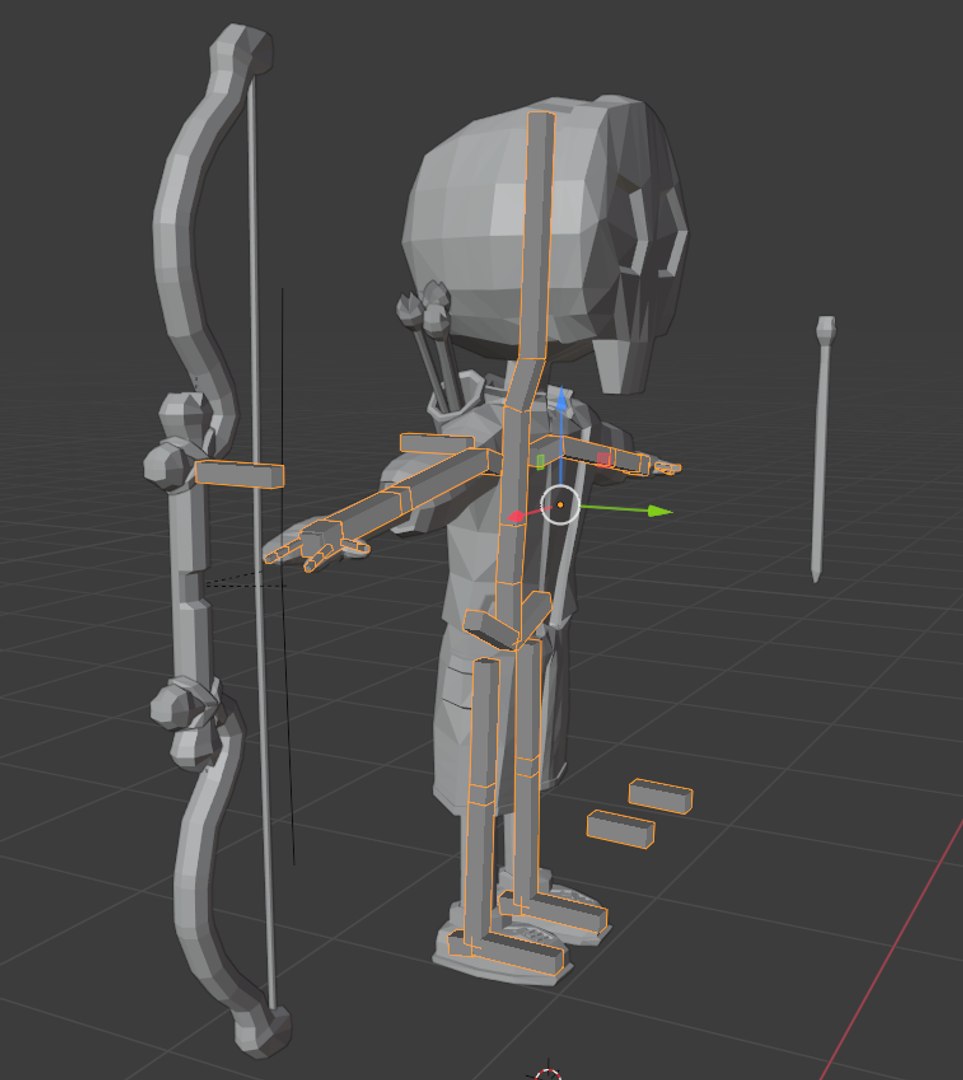
Task: Click the blue Z-axis gizmo arrow
Action: click(x=563, y=399)
